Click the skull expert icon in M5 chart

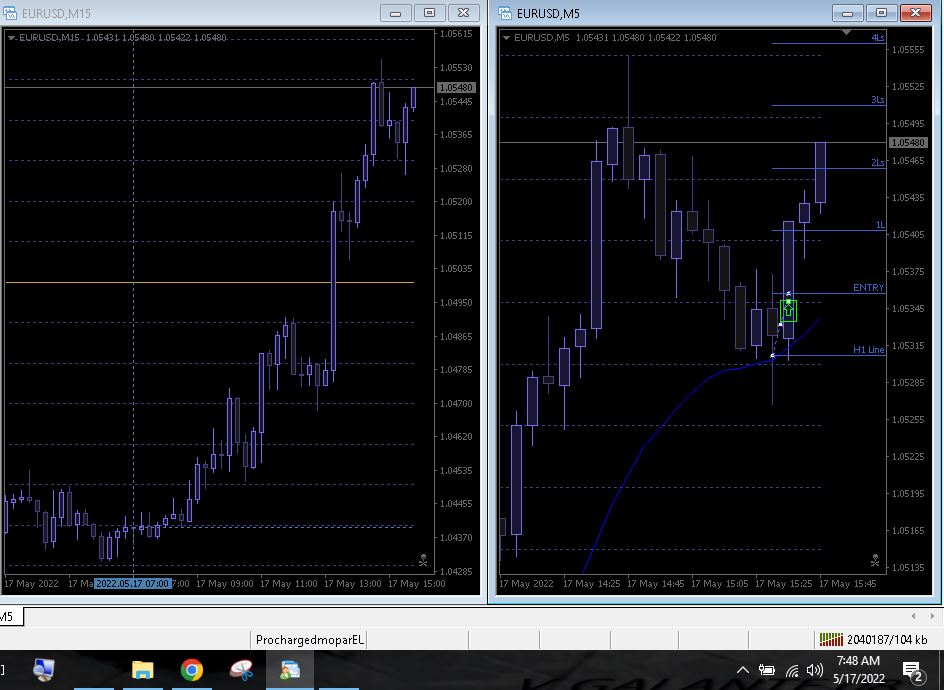875,560
